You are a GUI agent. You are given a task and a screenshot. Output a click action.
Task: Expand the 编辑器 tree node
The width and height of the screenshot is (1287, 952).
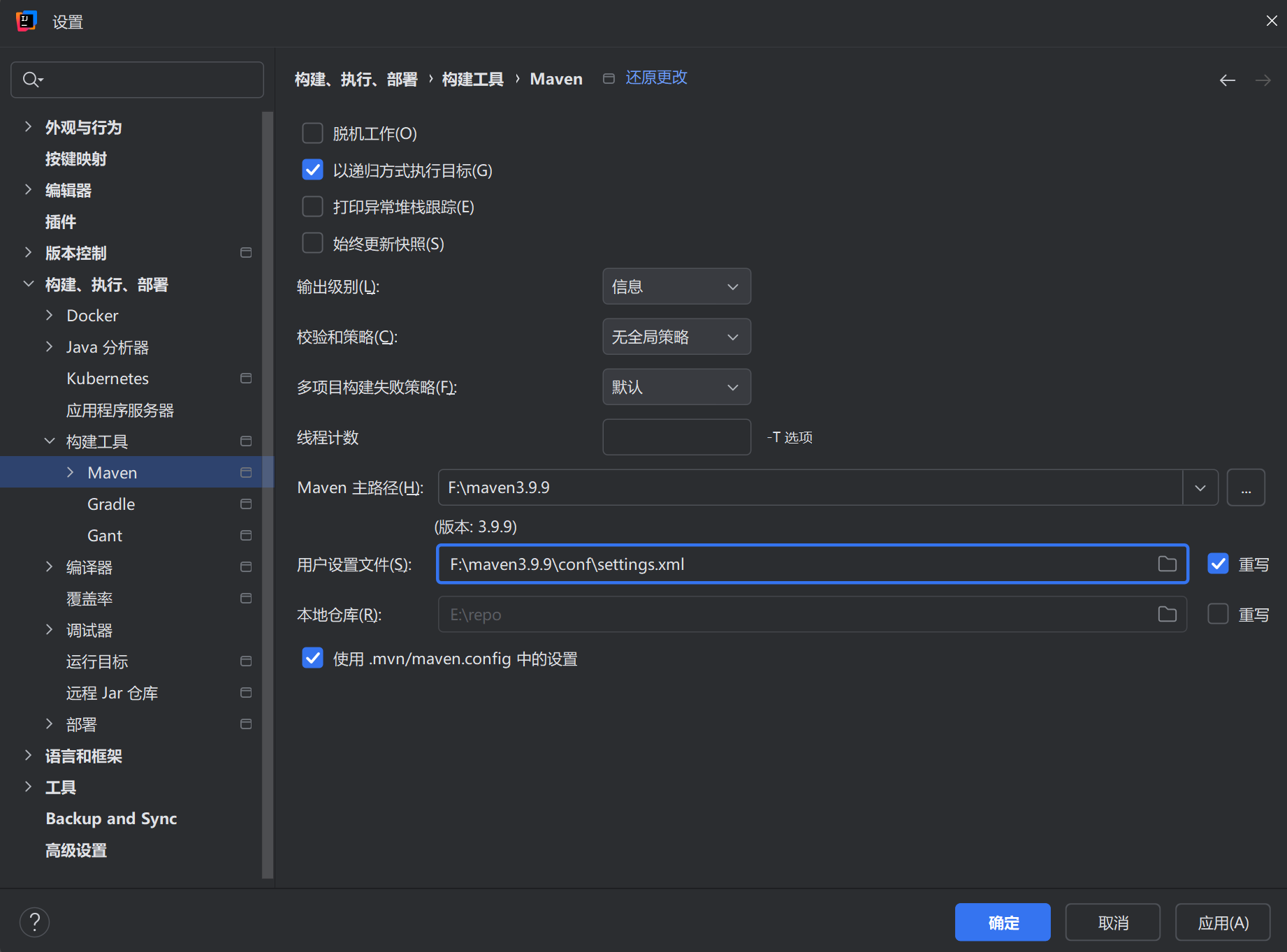click(x=28, y=190)
